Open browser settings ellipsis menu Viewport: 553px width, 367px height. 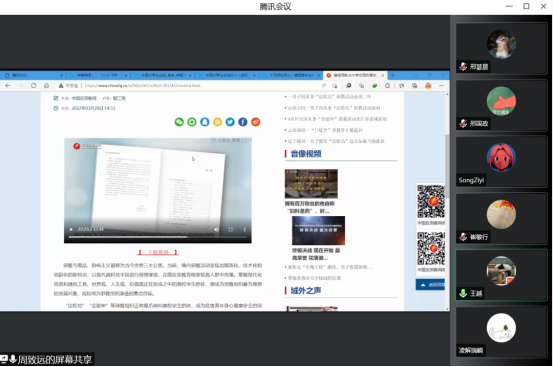click(x=441, y=86)
